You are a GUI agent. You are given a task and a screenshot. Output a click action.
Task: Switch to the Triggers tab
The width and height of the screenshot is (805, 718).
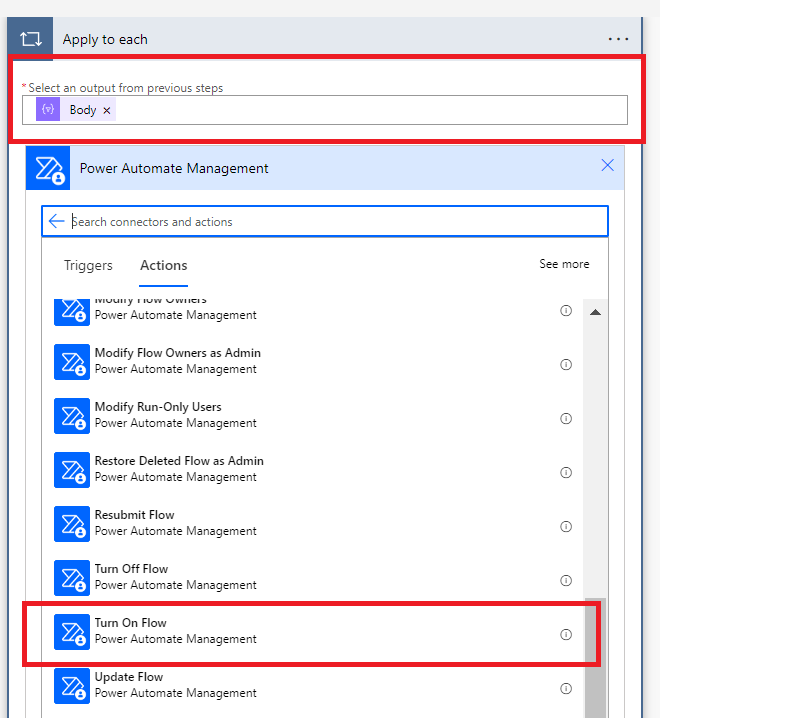(x=88, y=265)
